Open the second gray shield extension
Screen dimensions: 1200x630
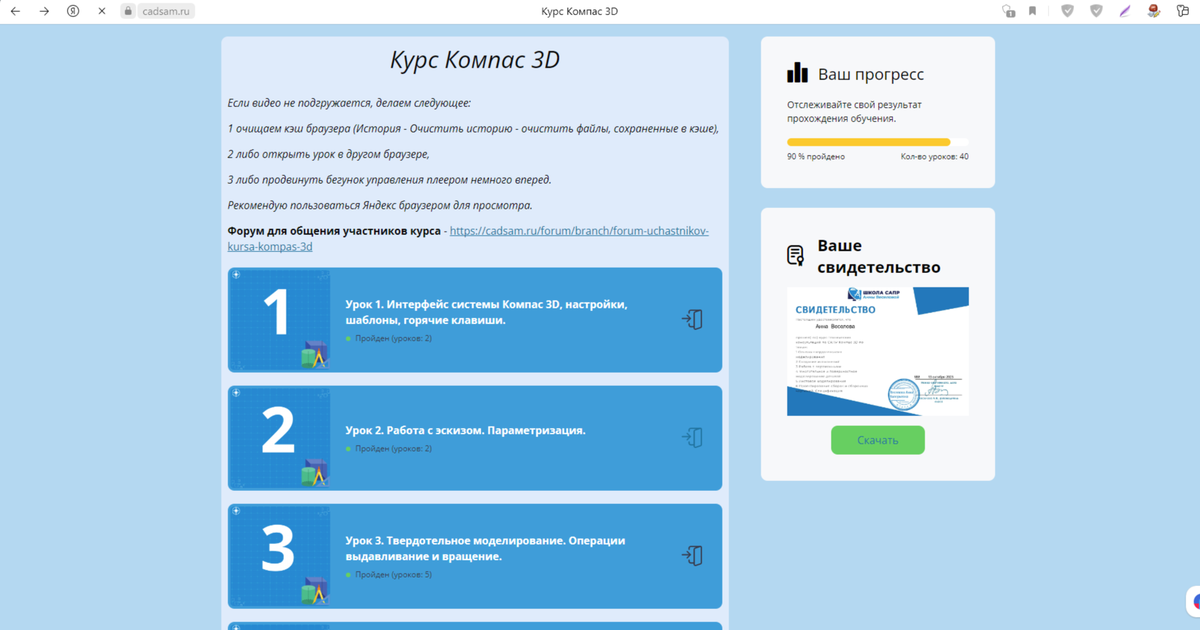[1097, 11]
